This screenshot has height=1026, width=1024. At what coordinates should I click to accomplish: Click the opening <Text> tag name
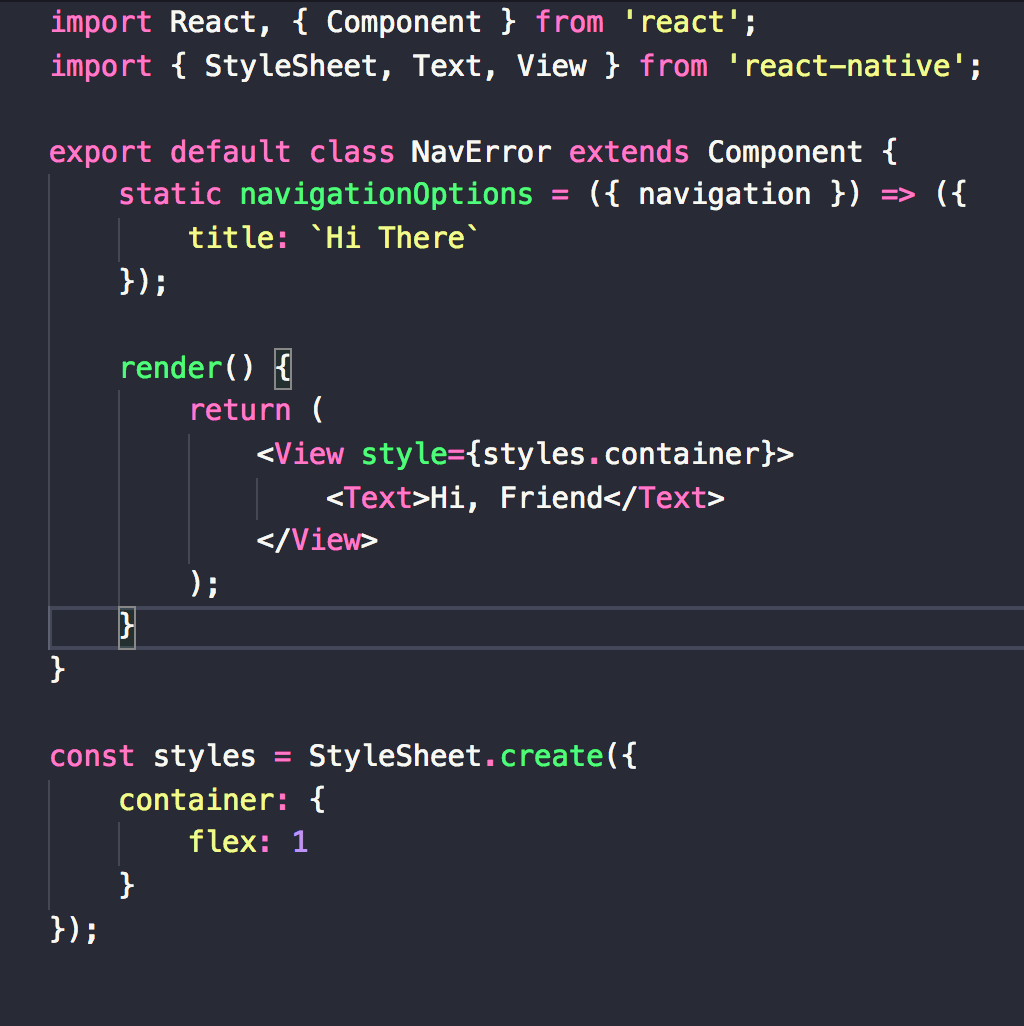(x=378, y=498)
